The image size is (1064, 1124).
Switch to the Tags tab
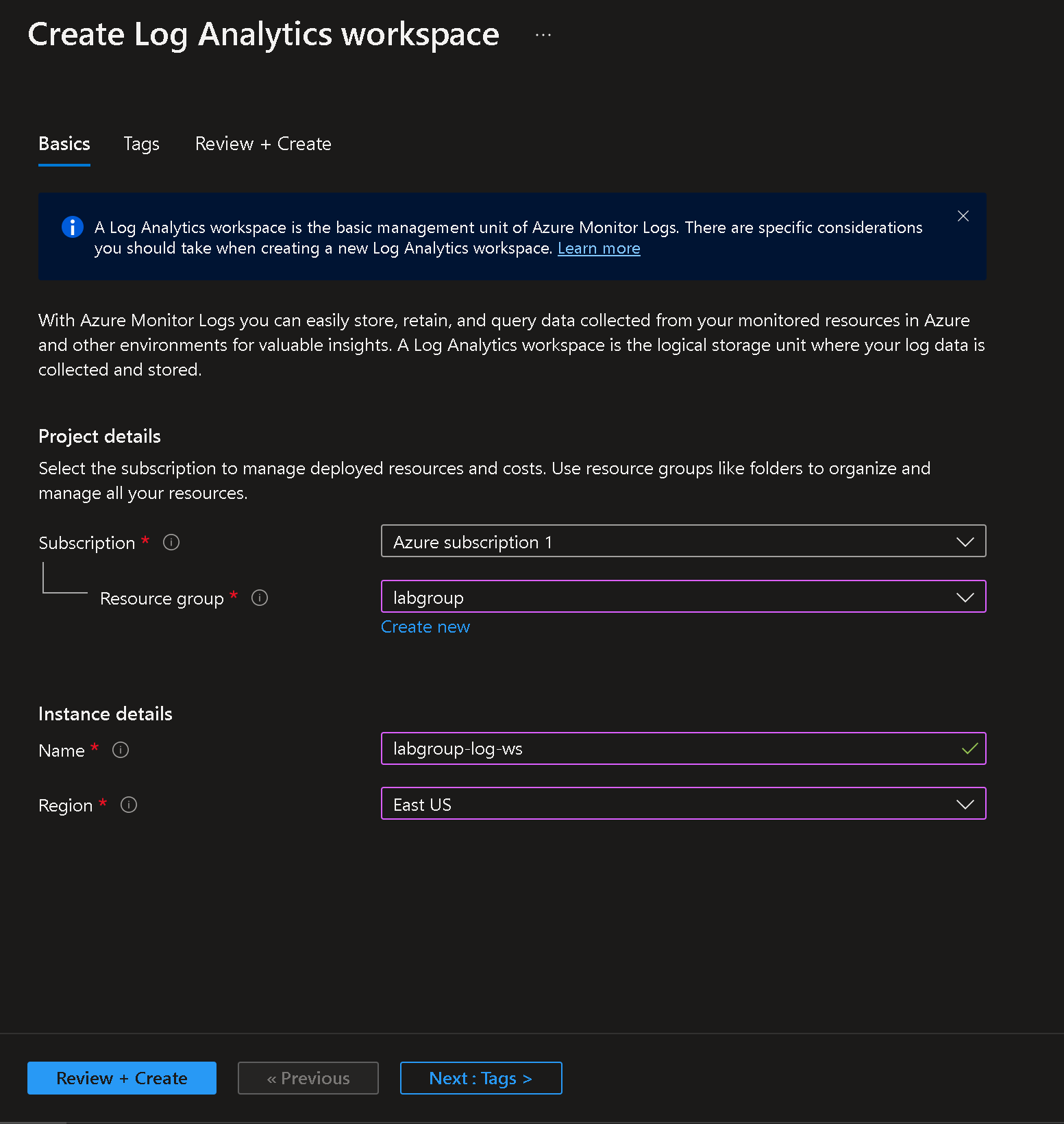click(x=141, y=144)
